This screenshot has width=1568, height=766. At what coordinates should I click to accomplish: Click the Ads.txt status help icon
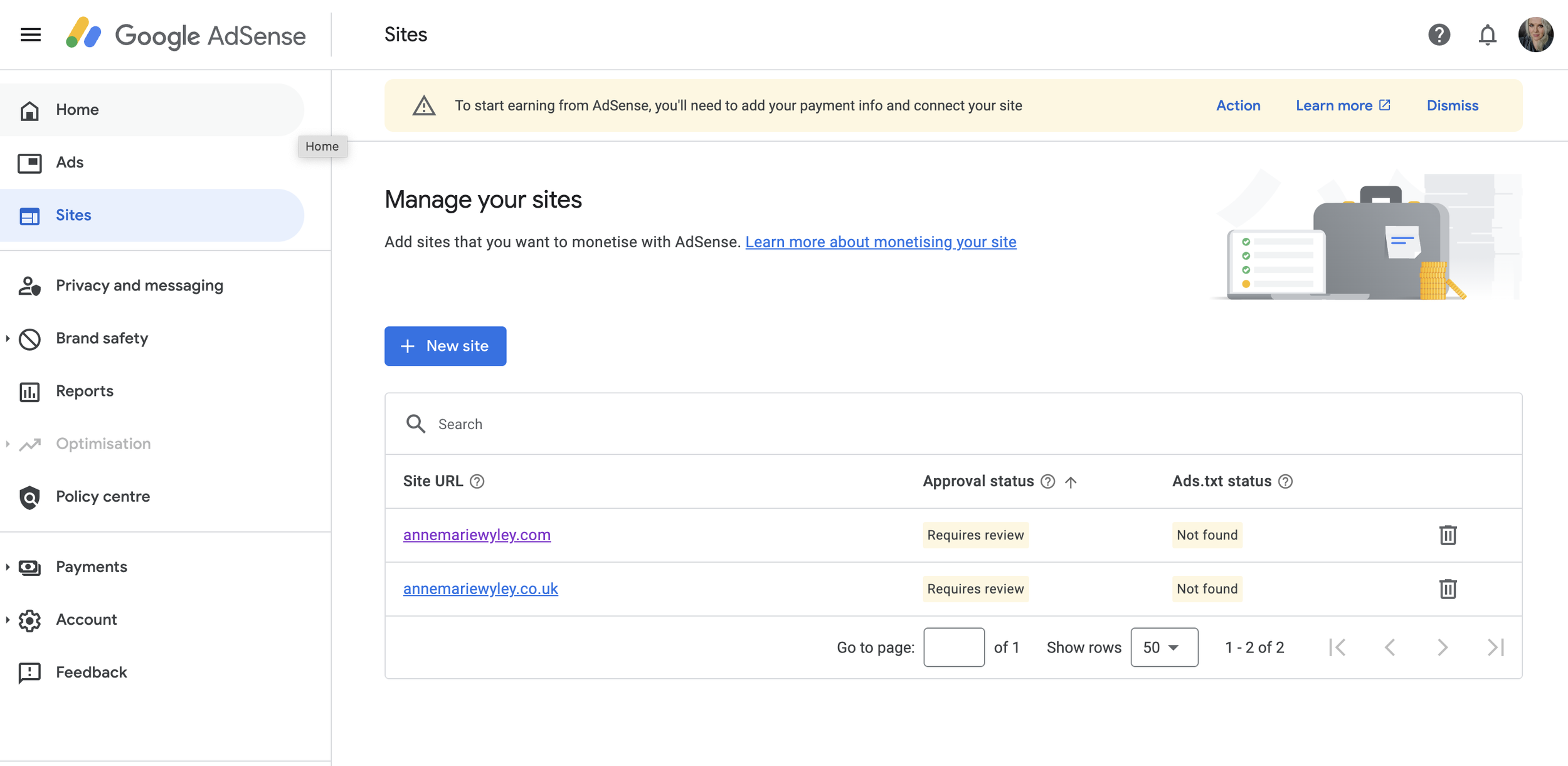pyautogui.click(x=1285, y=481)
